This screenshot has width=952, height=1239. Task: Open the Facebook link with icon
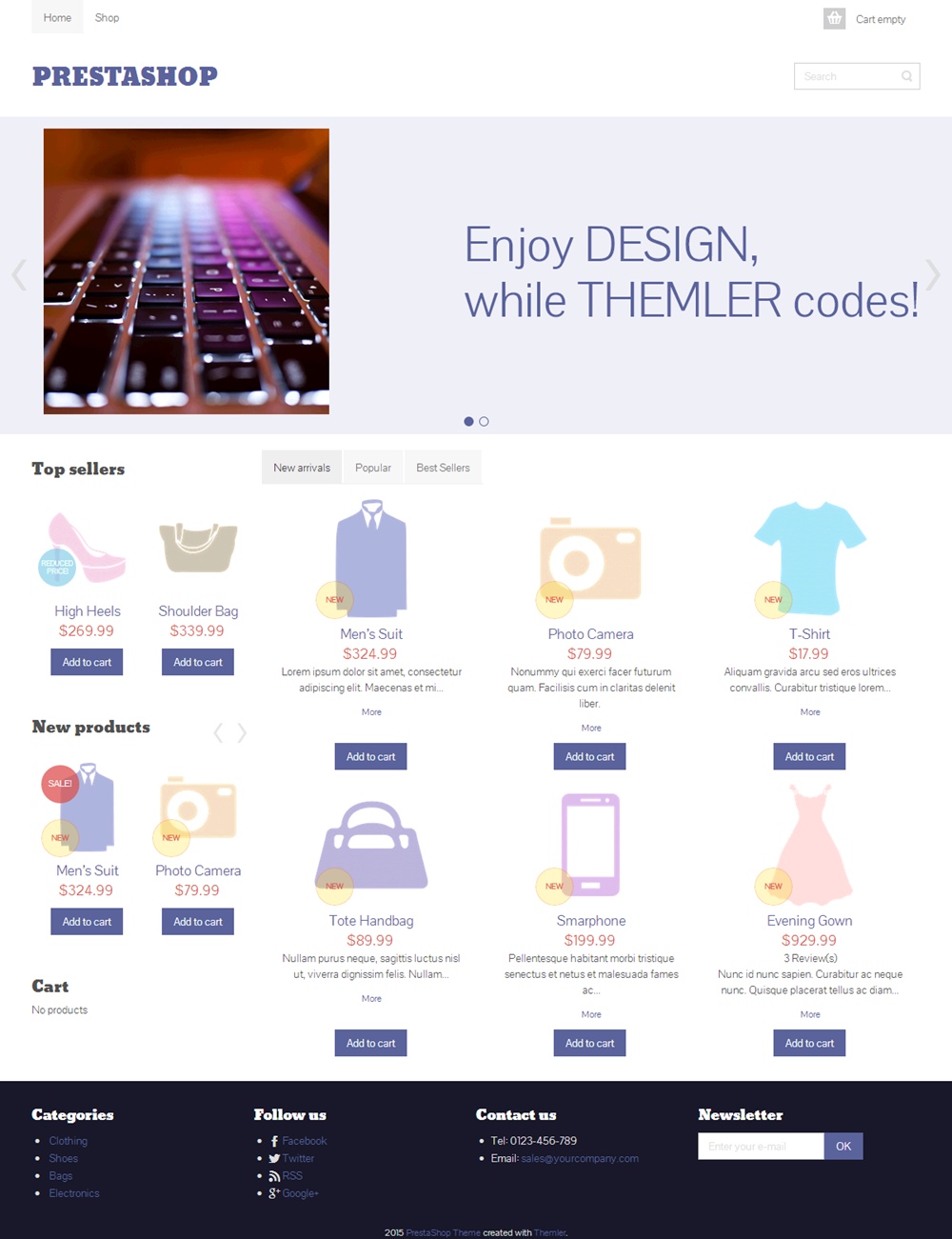tap(298, 1141)
